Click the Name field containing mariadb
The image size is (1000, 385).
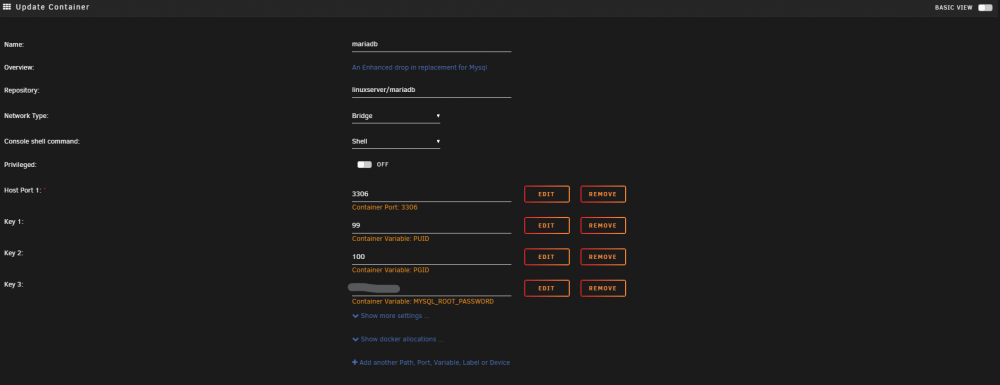click(431, 45)
